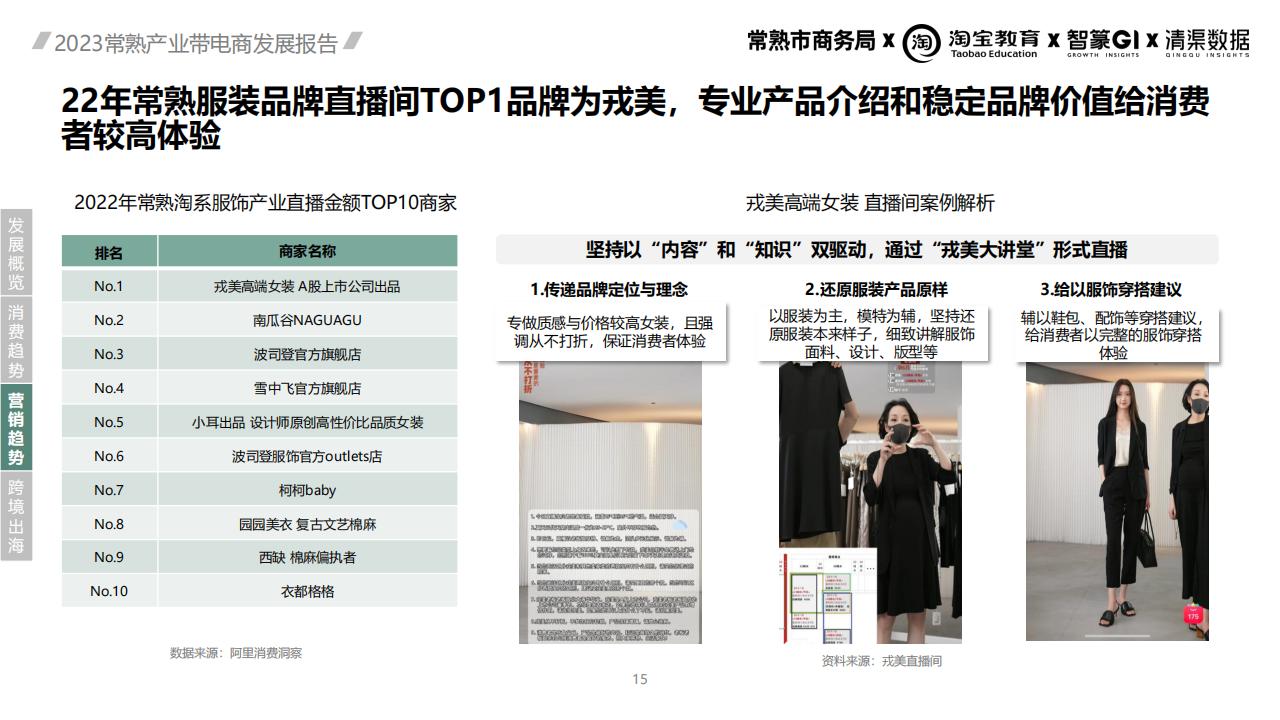Open the first livestream screenshot with text notice
The width and height of the screenshot is (1280, 720).
610,503
